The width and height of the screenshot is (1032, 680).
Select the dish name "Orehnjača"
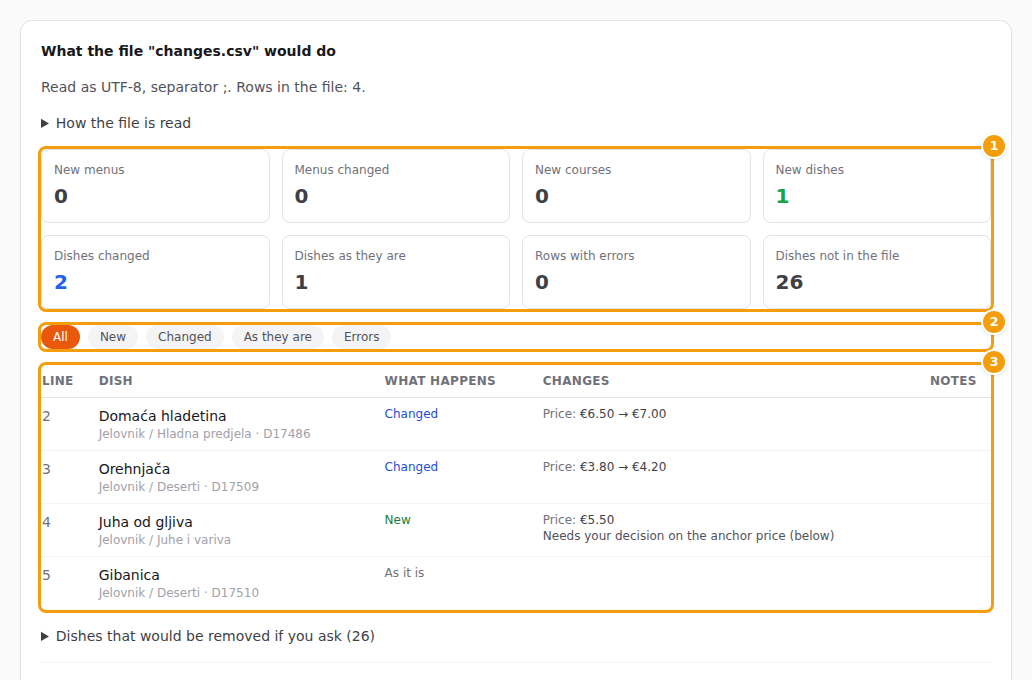pyautogui.click(x=134, y=469)
